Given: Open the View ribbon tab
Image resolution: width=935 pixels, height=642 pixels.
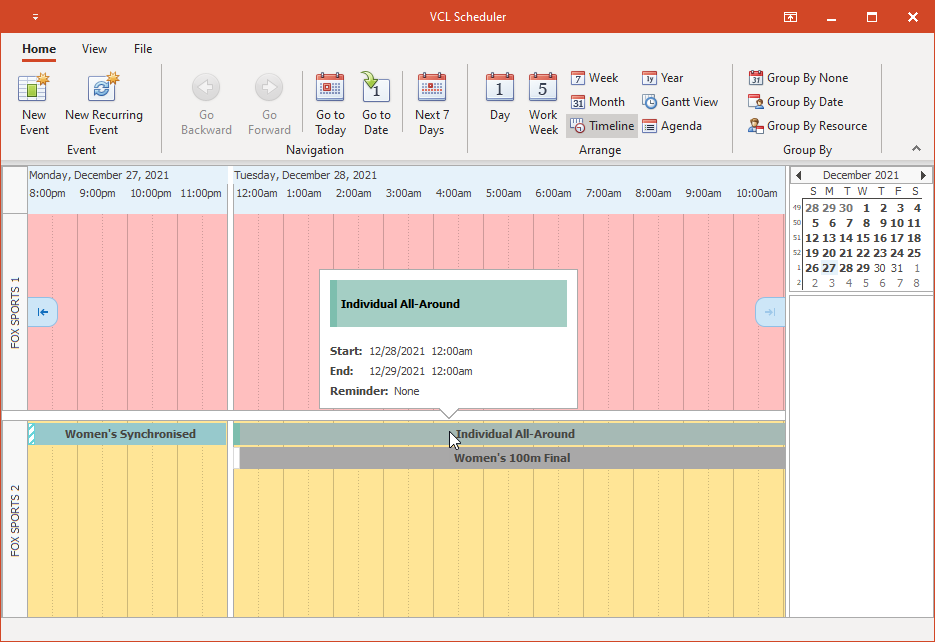Looking at the screenshot, I should coord(94,48).
